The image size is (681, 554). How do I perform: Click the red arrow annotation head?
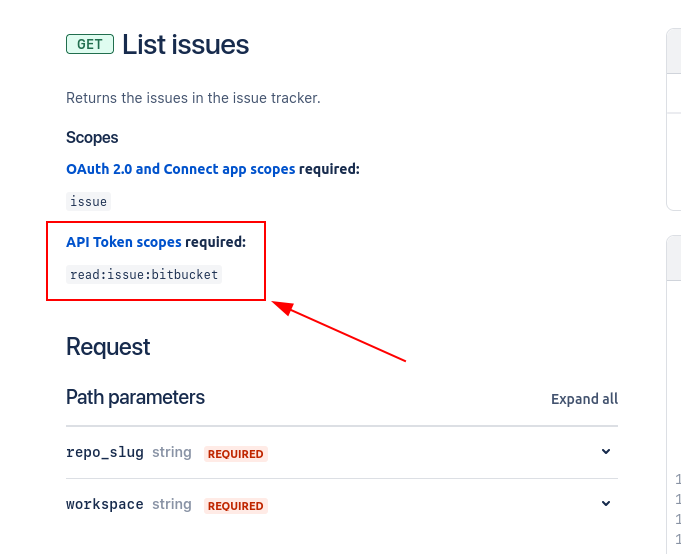[283, 307]
